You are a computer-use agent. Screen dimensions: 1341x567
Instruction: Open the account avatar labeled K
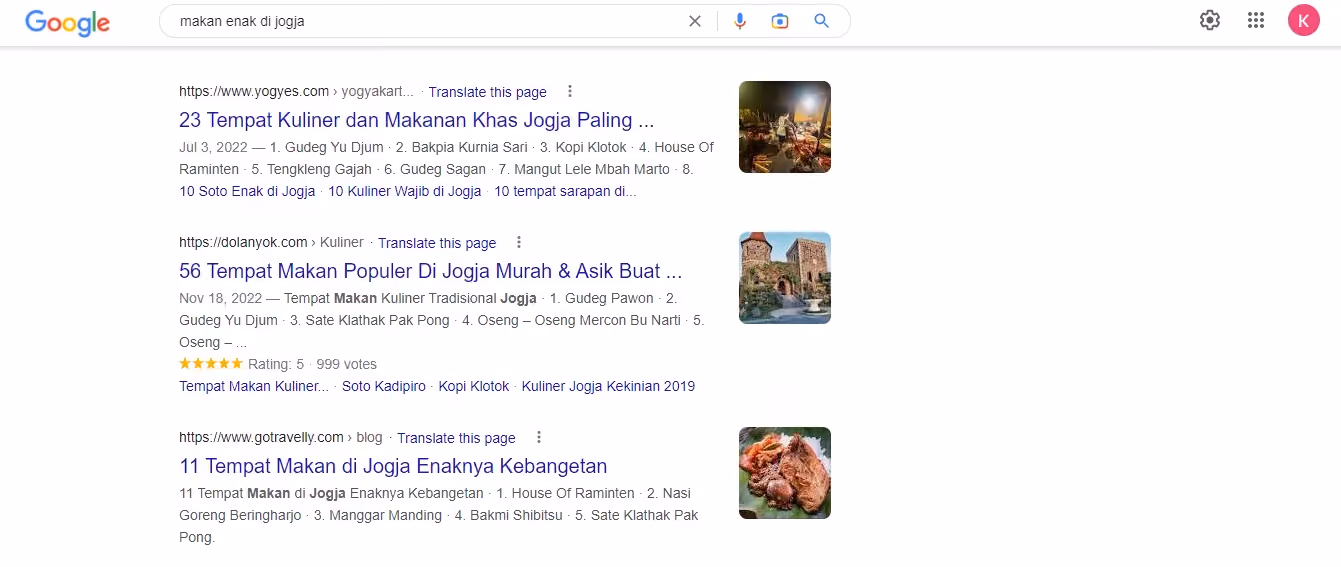(1304, 20)
